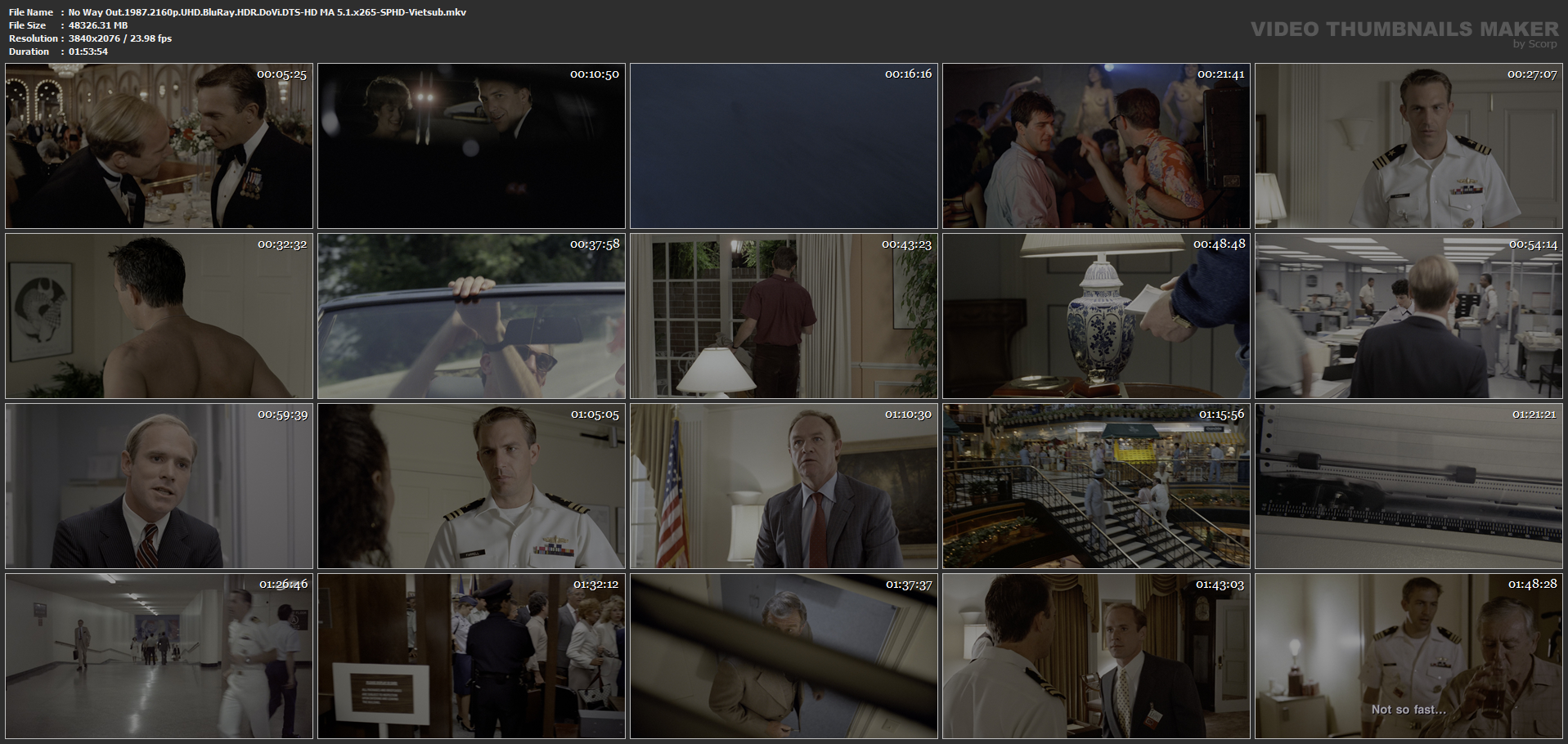Click the timestamp 00:05:25 label
The height and width of the screenshot is (744, 1568).
tap(281, 74)
